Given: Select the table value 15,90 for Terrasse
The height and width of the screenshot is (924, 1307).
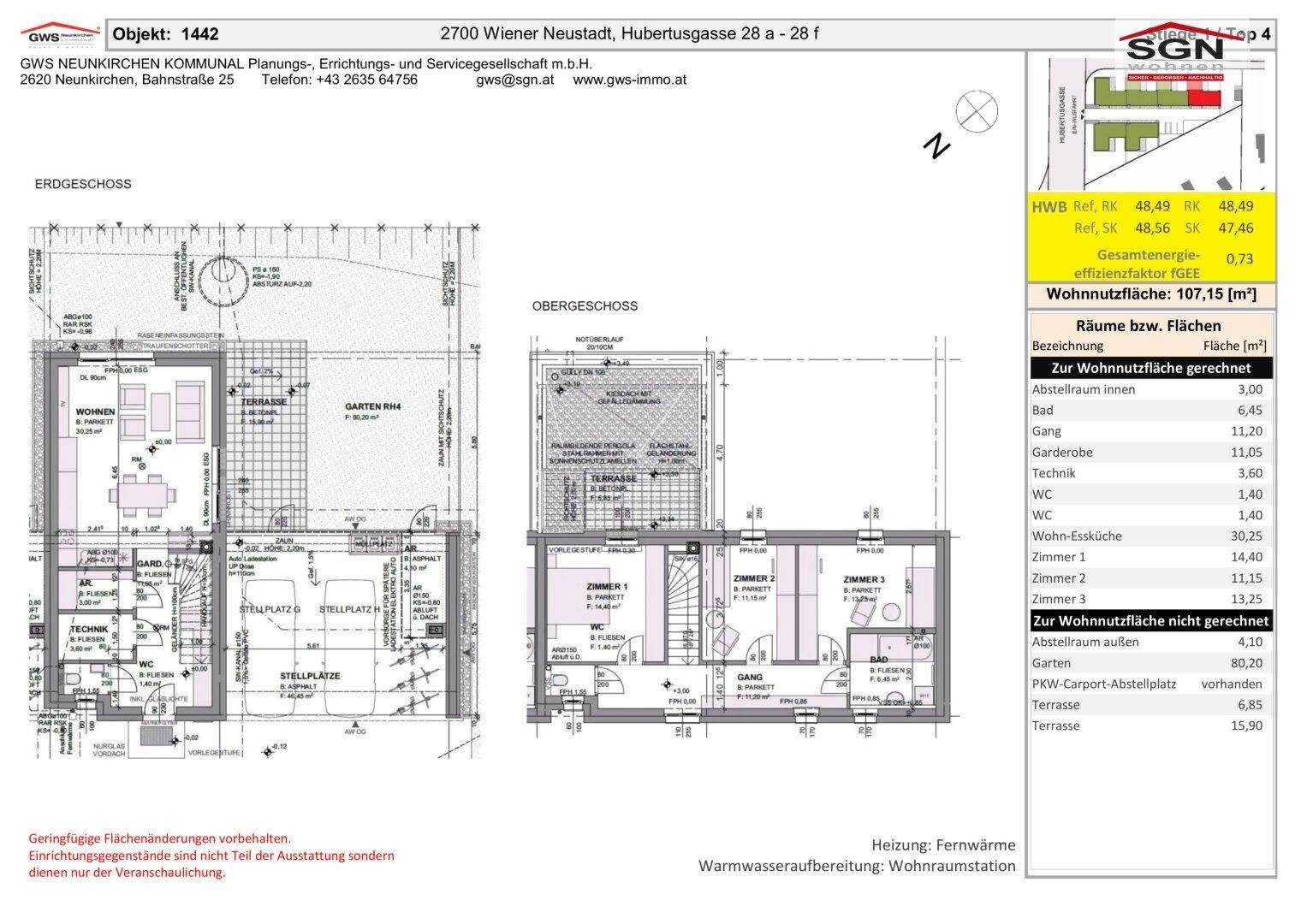Looking at the screenshot, I should (x=1245, y=726).
